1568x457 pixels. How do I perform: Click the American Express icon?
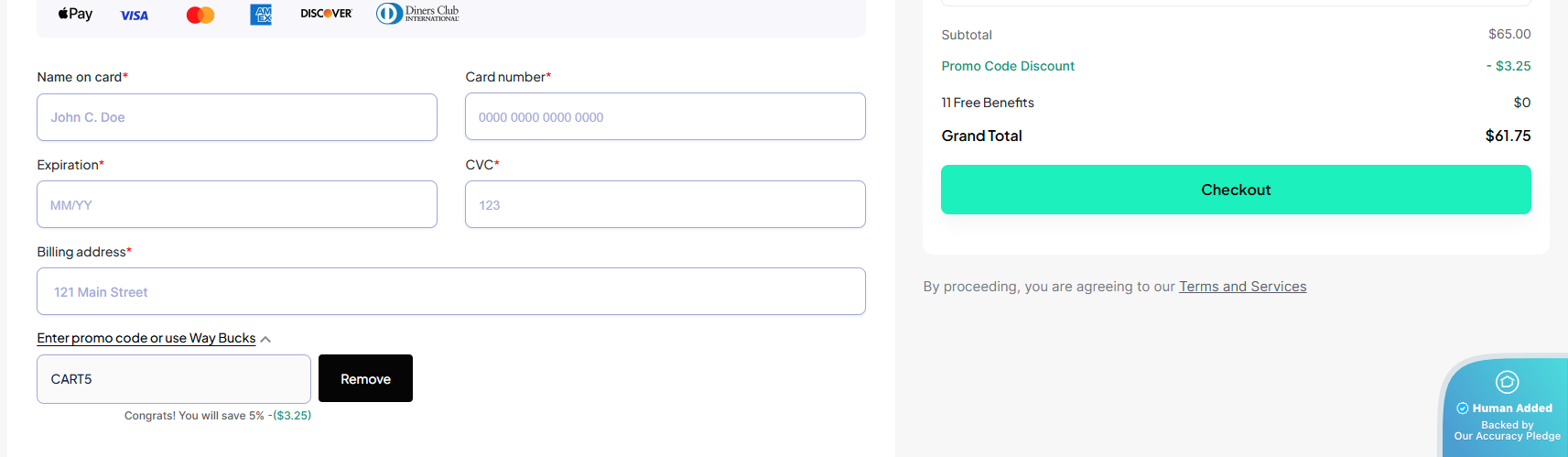[261, 15]
